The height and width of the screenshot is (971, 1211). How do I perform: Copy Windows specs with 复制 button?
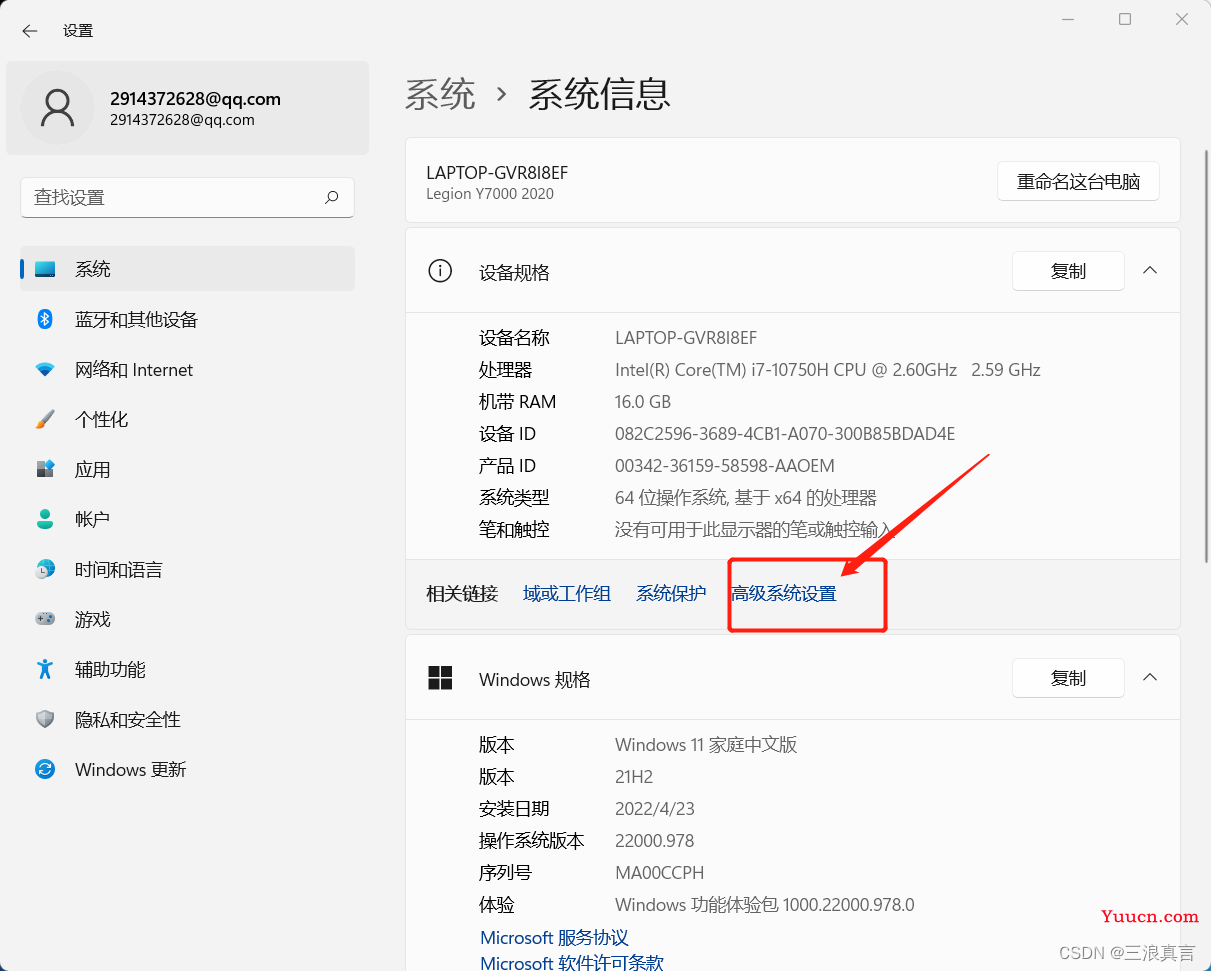pyautogui.click(x=1068, y=677)
